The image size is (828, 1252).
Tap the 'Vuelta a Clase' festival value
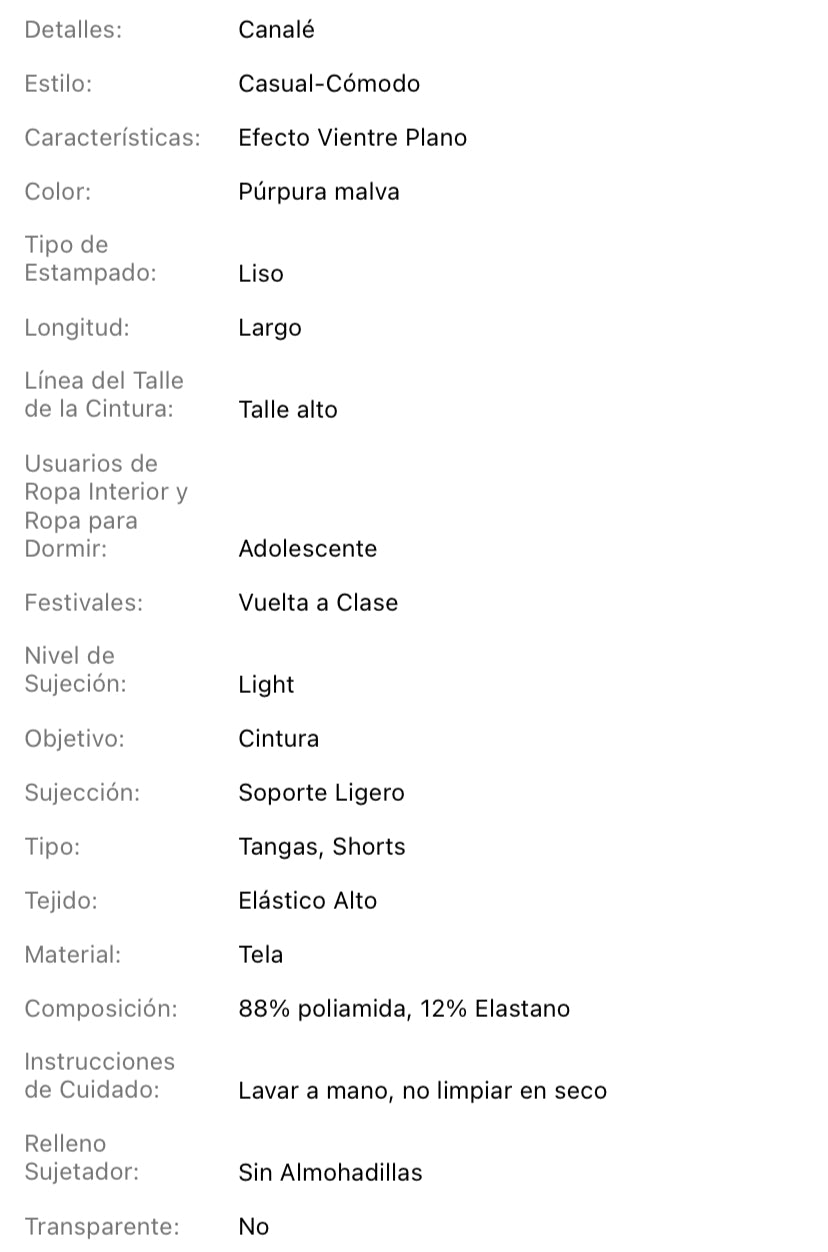coord(318,603)
